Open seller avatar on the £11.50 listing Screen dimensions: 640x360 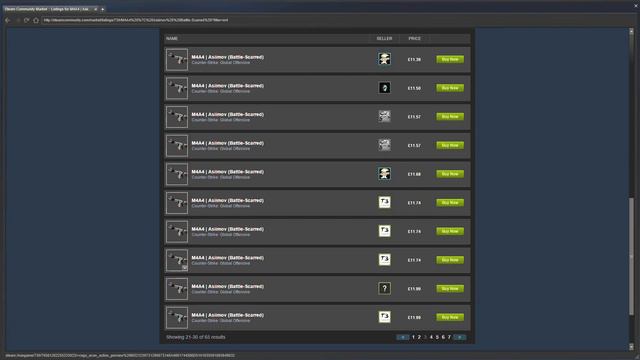click(384, 87)
